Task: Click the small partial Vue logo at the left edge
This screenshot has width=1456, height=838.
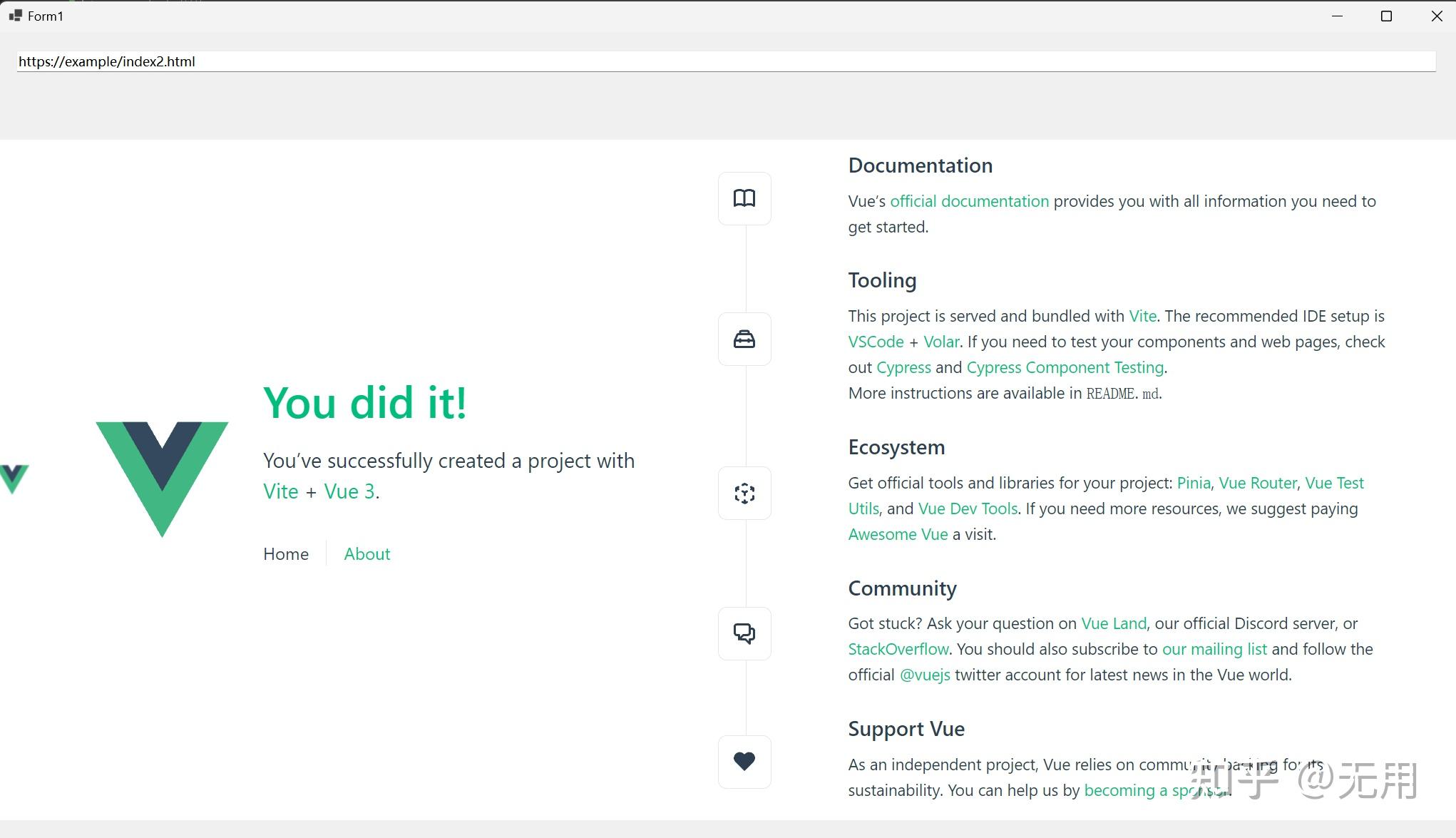Action: tap(14, 478)
